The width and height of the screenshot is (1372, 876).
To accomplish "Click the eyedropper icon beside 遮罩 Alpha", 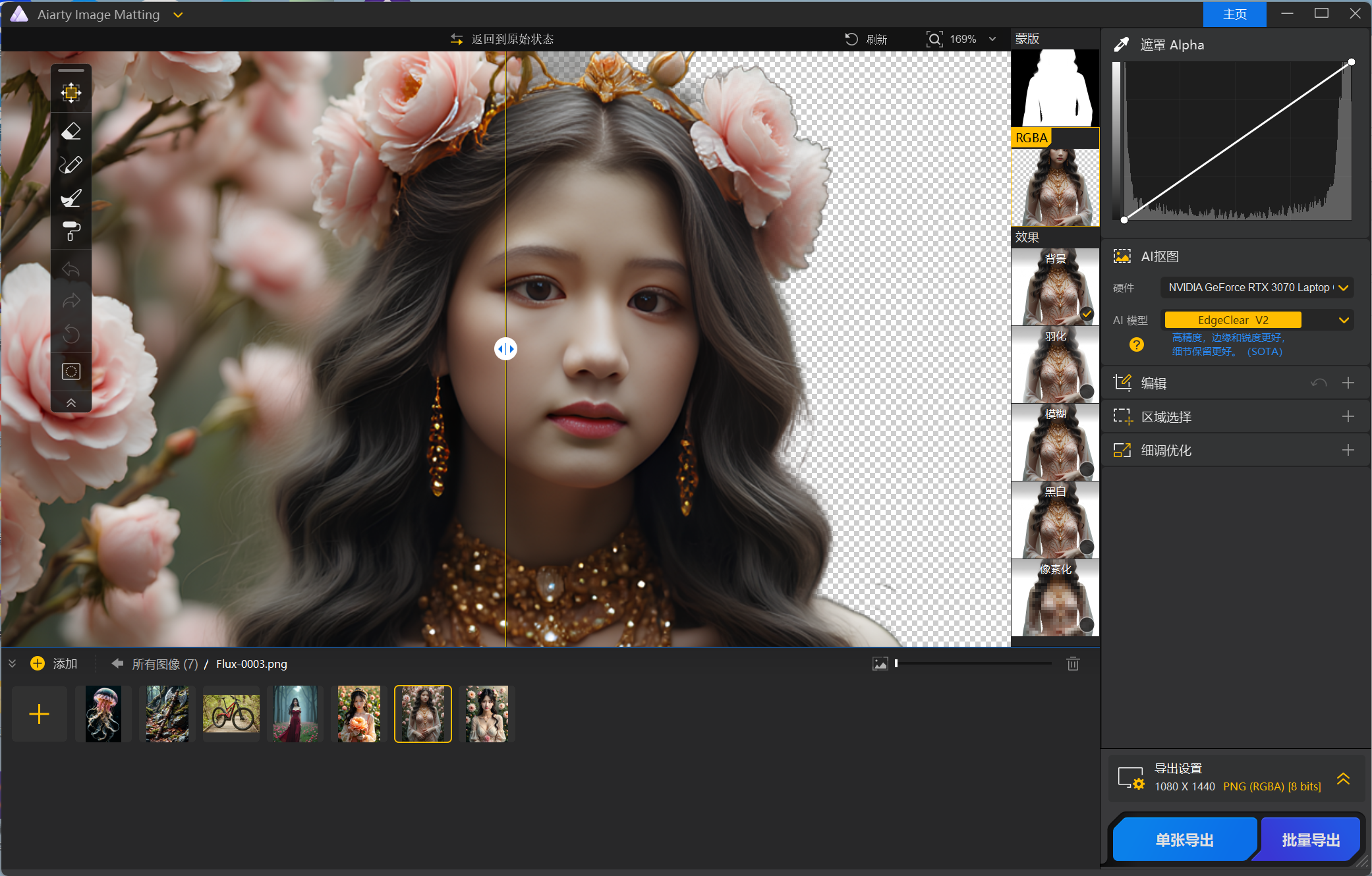I will (1122, 45).
